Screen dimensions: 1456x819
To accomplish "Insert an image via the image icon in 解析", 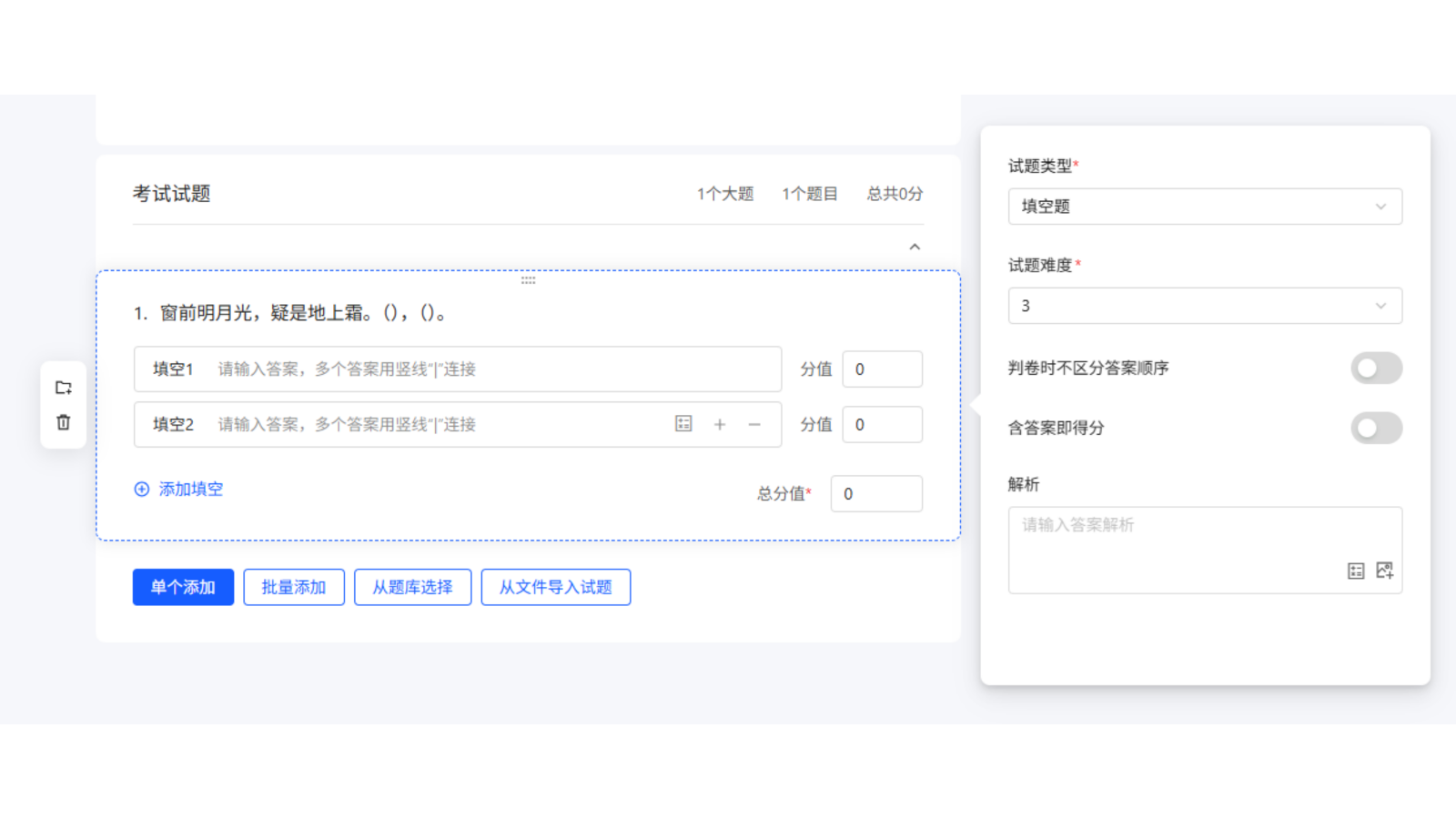I will (1384, 570).
